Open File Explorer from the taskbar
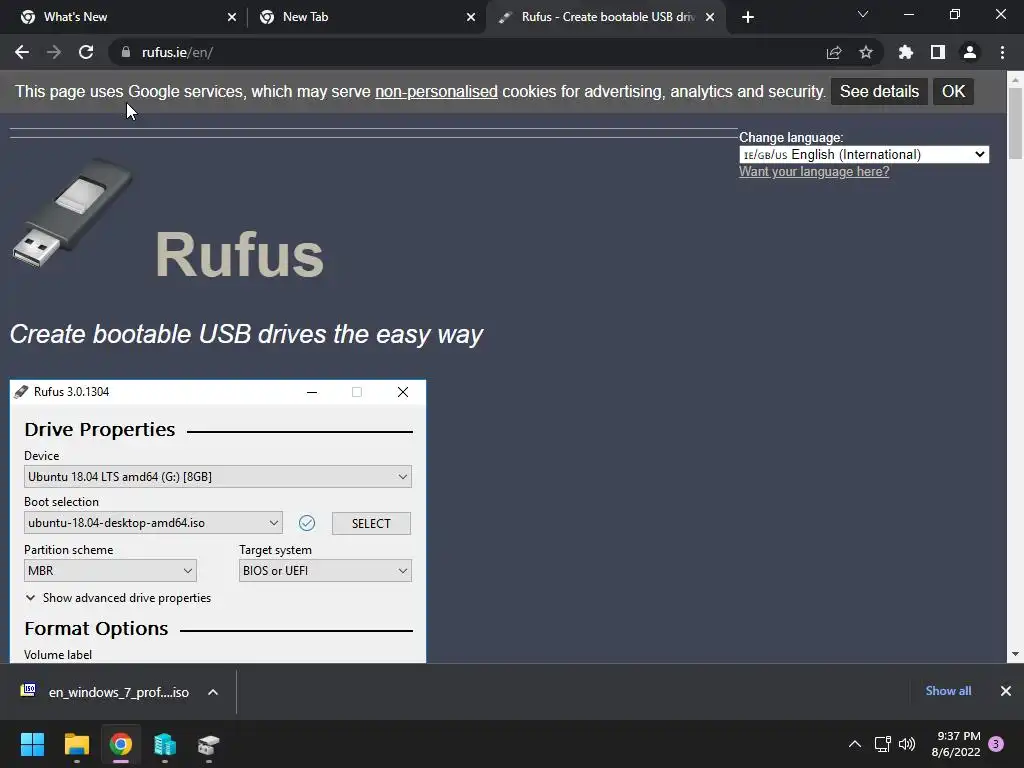The height and width of the screenshot is (768, 1024). (x=76, y=744)
